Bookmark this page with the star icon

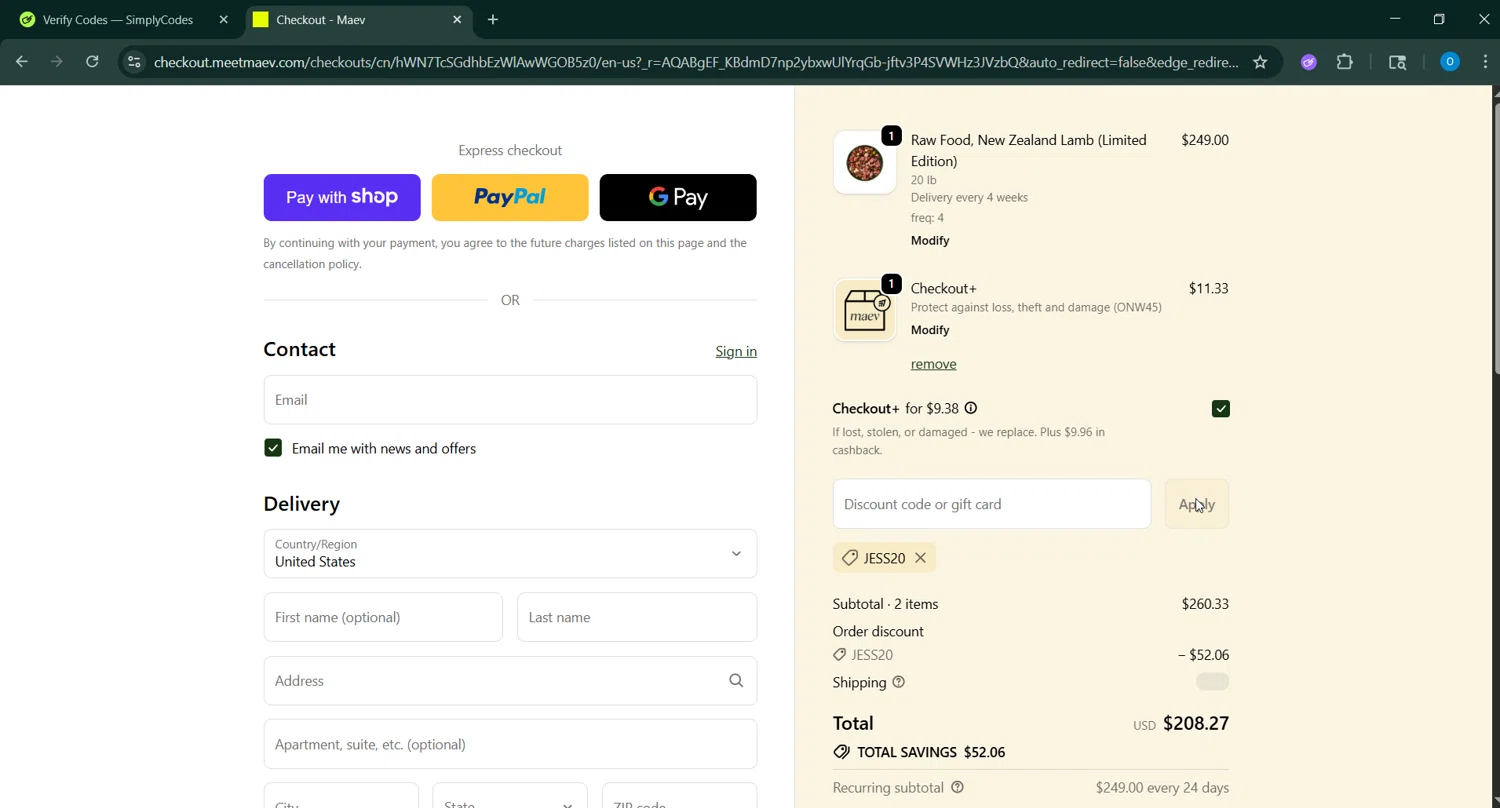point(1260,62)
